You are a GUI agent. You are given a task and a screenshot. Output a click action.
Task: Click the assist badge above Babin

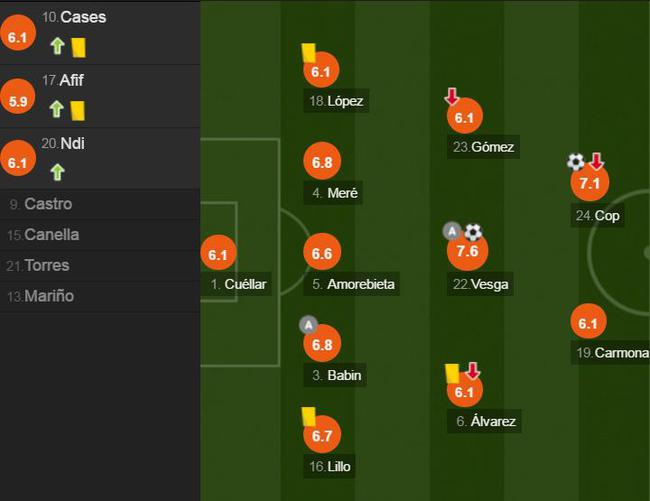308,324
